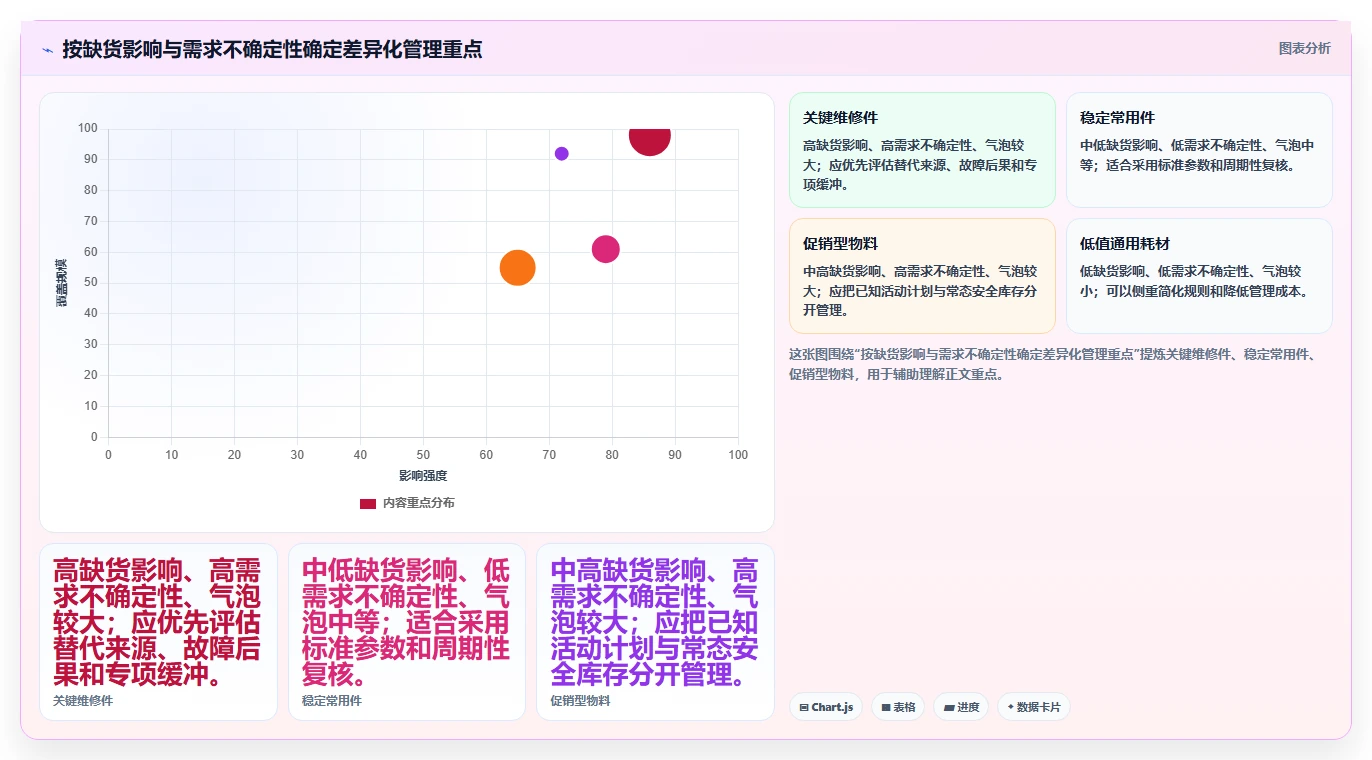1372x760 pixels.
Task: Click the icon inside the 表格 chip
Action: coord(886,707)
